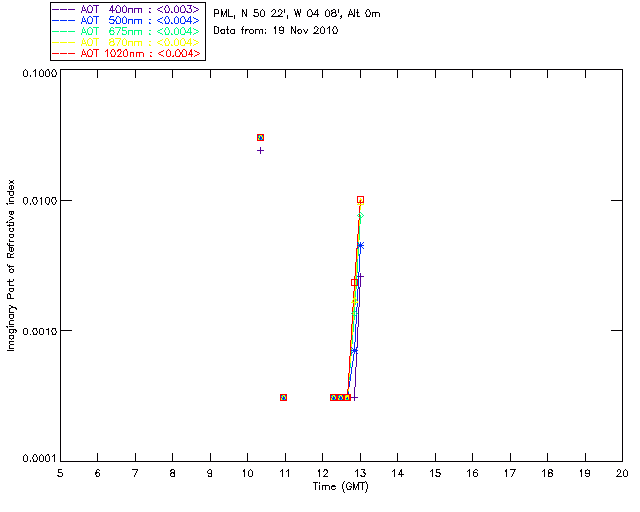Select the red square marker at 0.0100 near 13
Viewport: 640px width, 512px height.
pos(360,200)
